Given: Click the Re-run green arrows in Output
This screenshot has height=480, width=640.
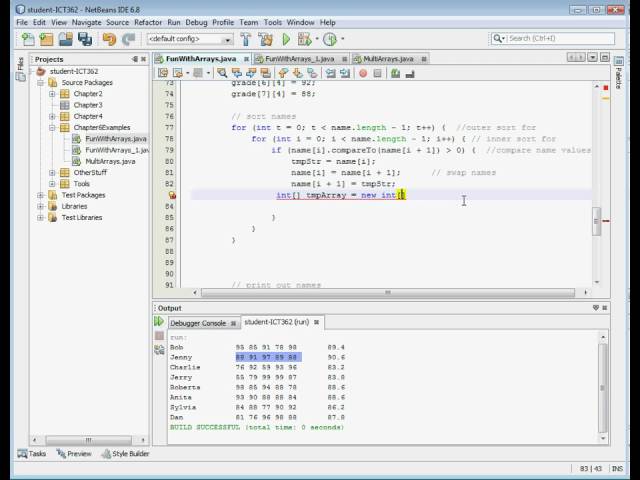Looking at the screenshot, I should [x=159, y=322].
